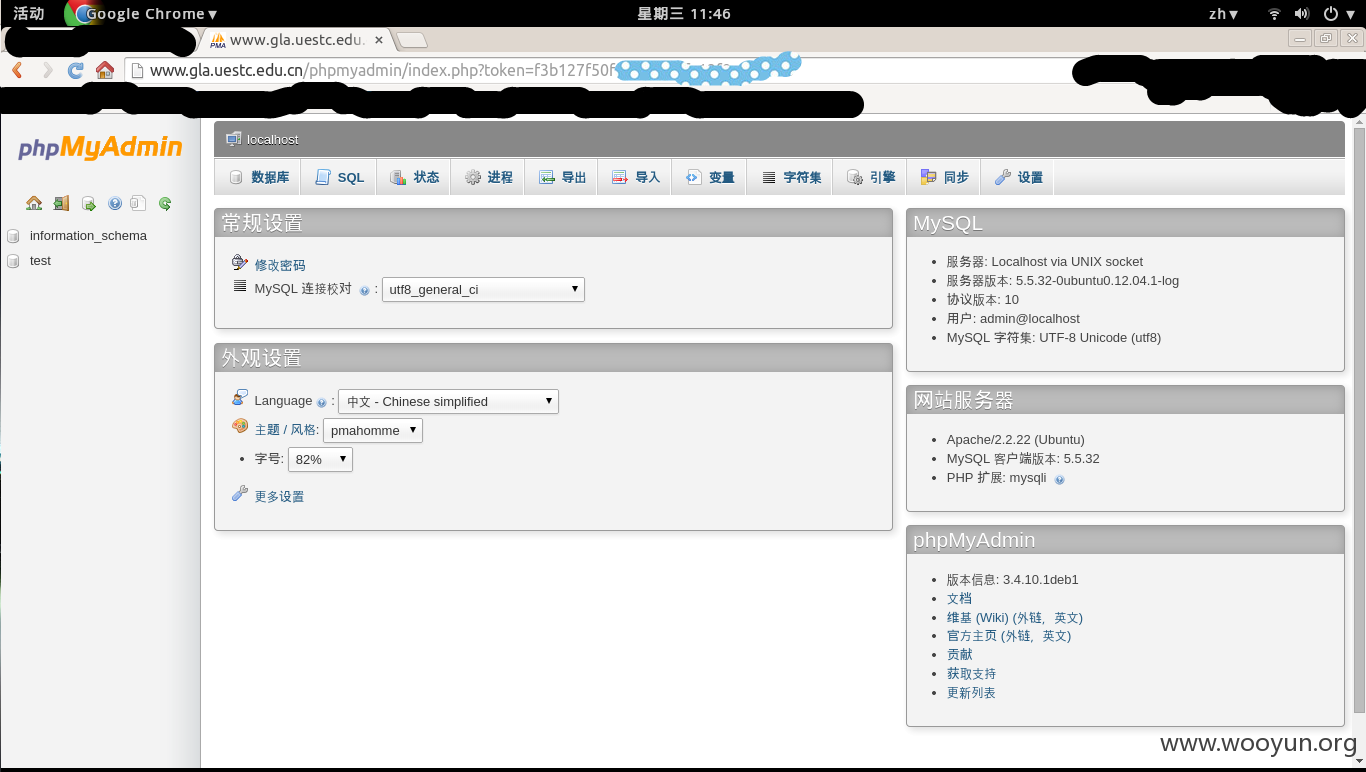
Task: Open the 导出 tab
Action: [562, 177]
